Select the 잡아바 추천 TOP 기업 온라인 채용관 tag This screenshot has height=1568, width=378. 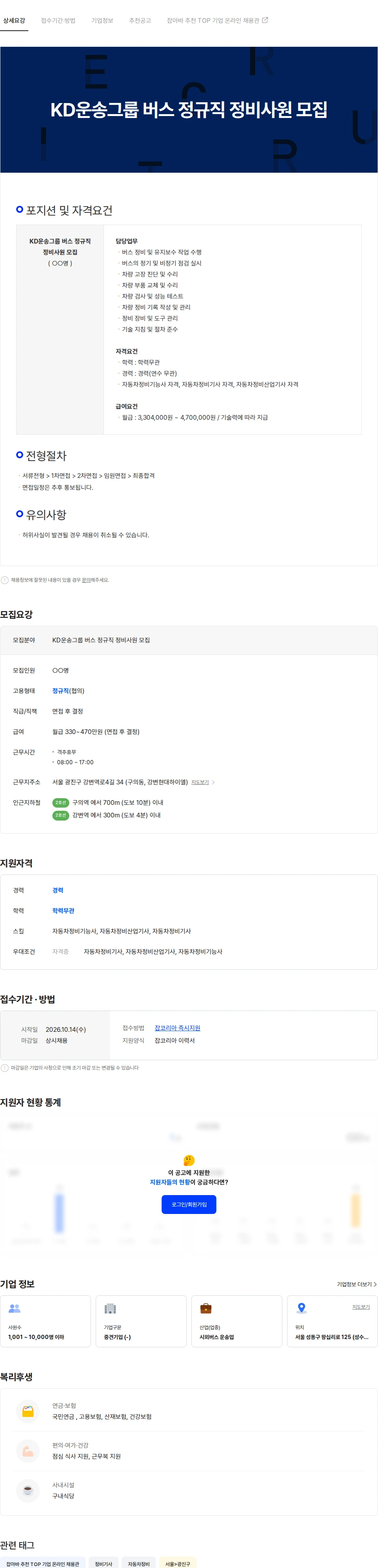tap(43, 1563)
